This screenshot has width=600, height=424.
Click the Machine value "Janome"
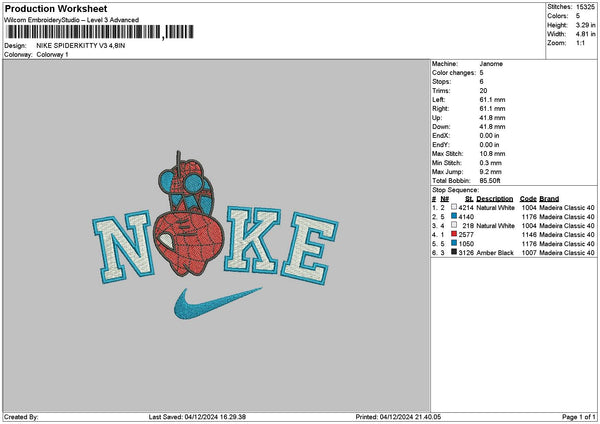491,64
